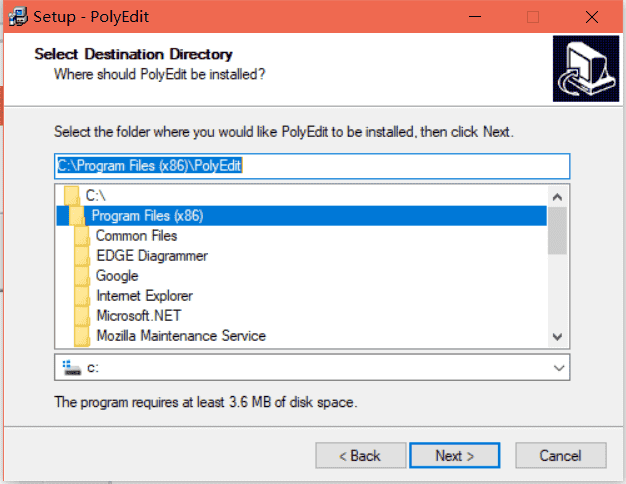Click the Common Files folder icon
This screenshot has width=626, height=484.
click(82, 236)
